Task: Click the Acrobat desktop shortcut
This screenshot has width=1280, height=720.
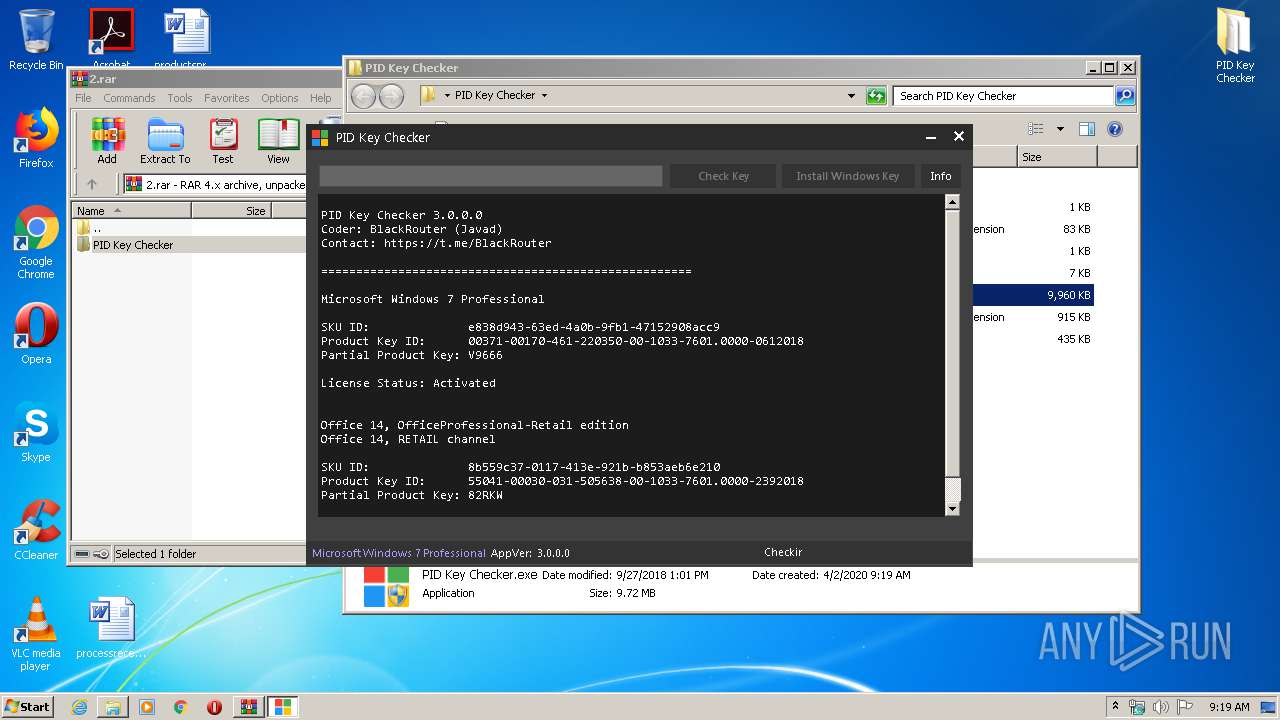Action: click(111, 40)
